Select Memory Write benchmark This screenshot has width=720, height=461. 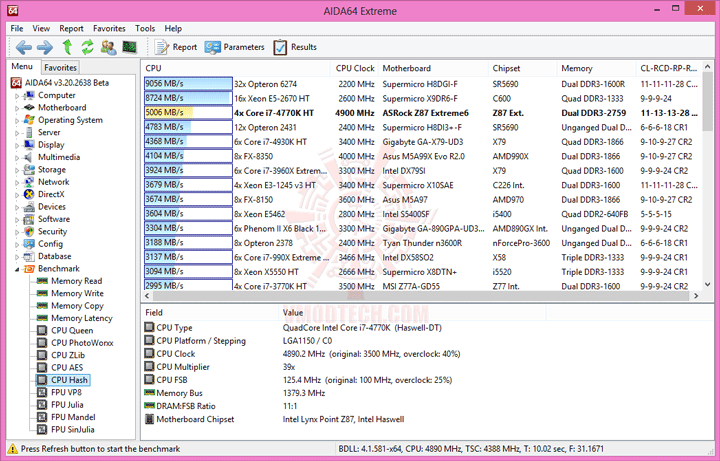77,293
